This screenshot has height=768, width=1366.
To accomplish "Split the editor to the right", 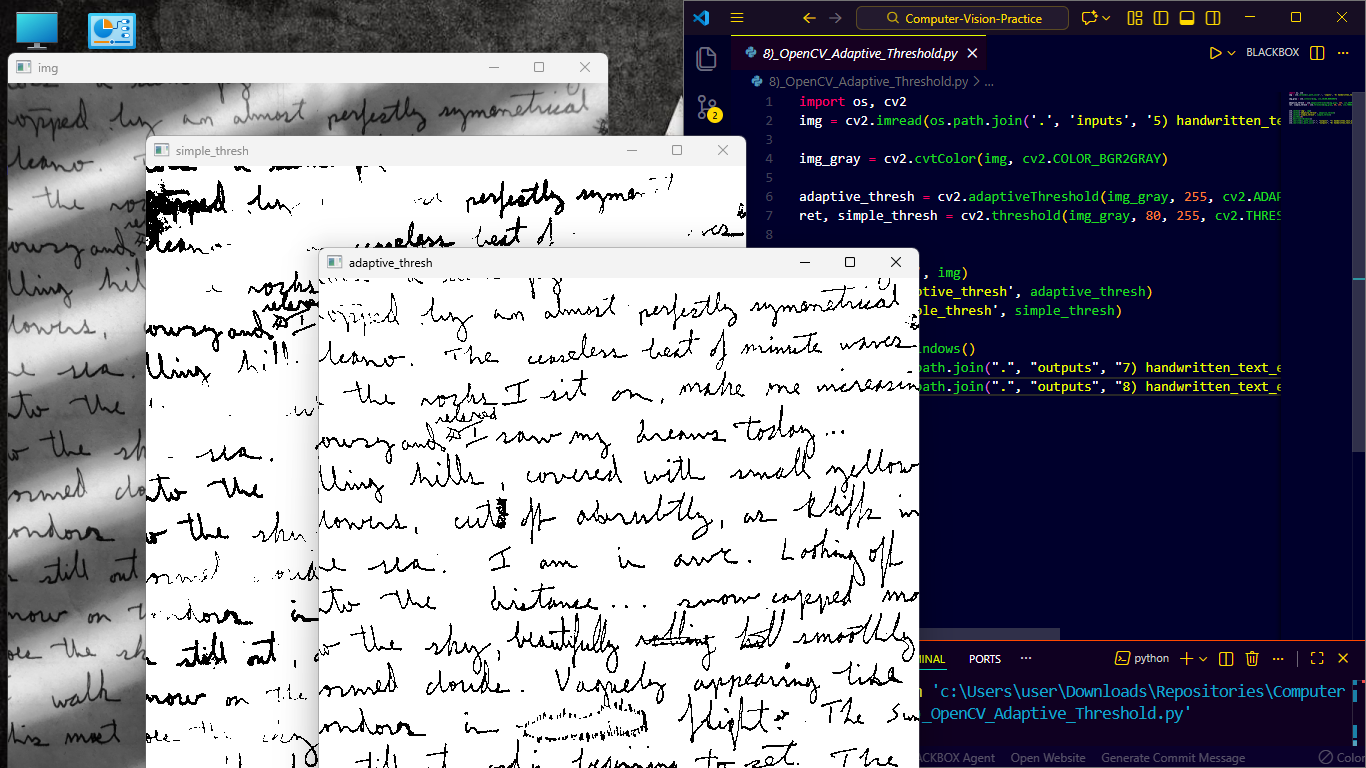I will [x=1317, y=53].
